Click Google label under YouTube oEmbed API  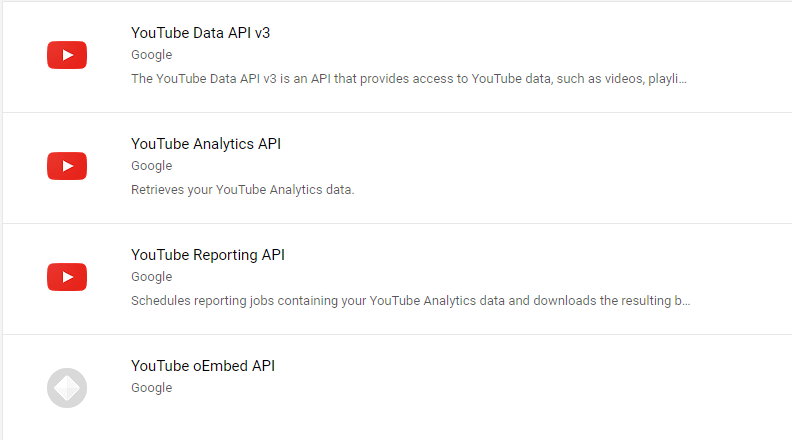tap(152, 388)
